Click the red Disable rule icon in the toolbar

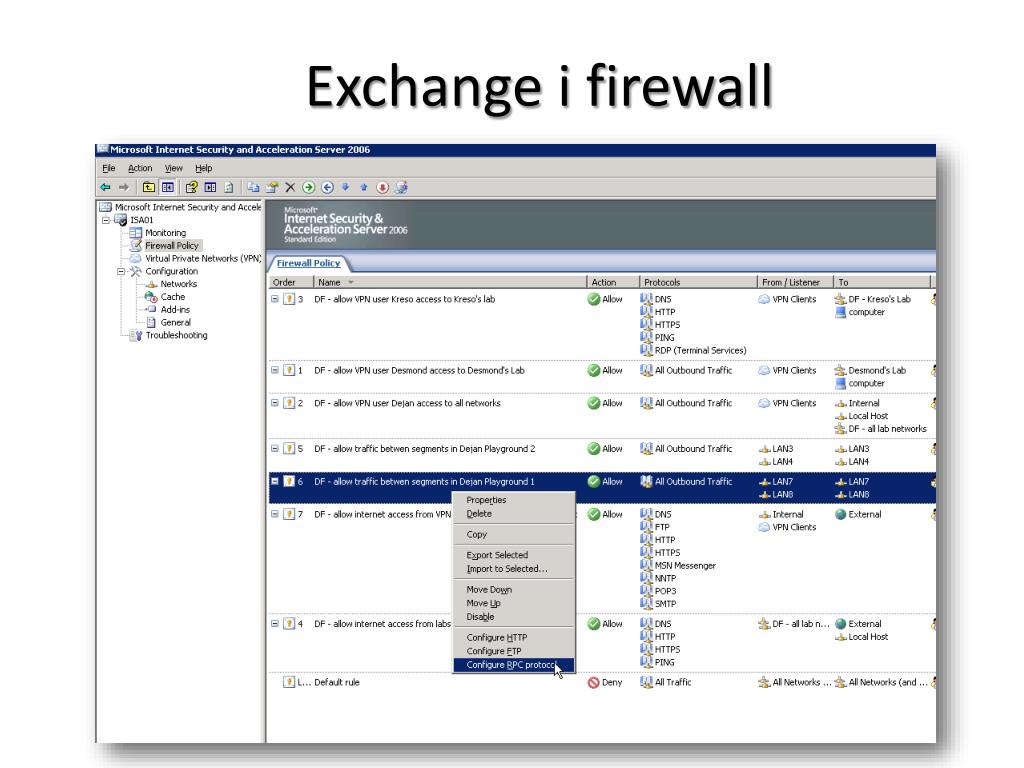pos(383,187)
